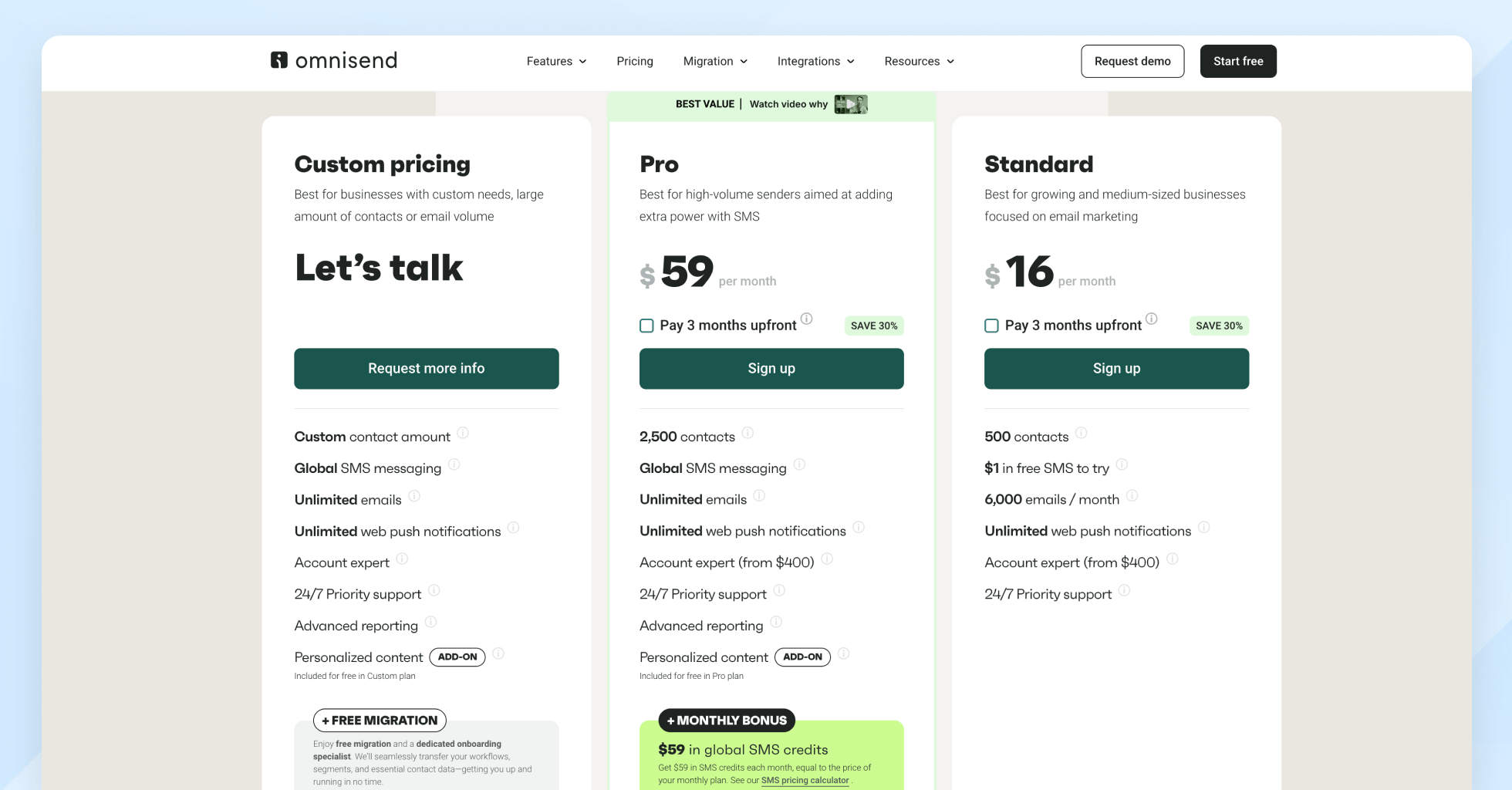
Task: Click info icon beside 2,500 contacts
Action: point(747,434)
